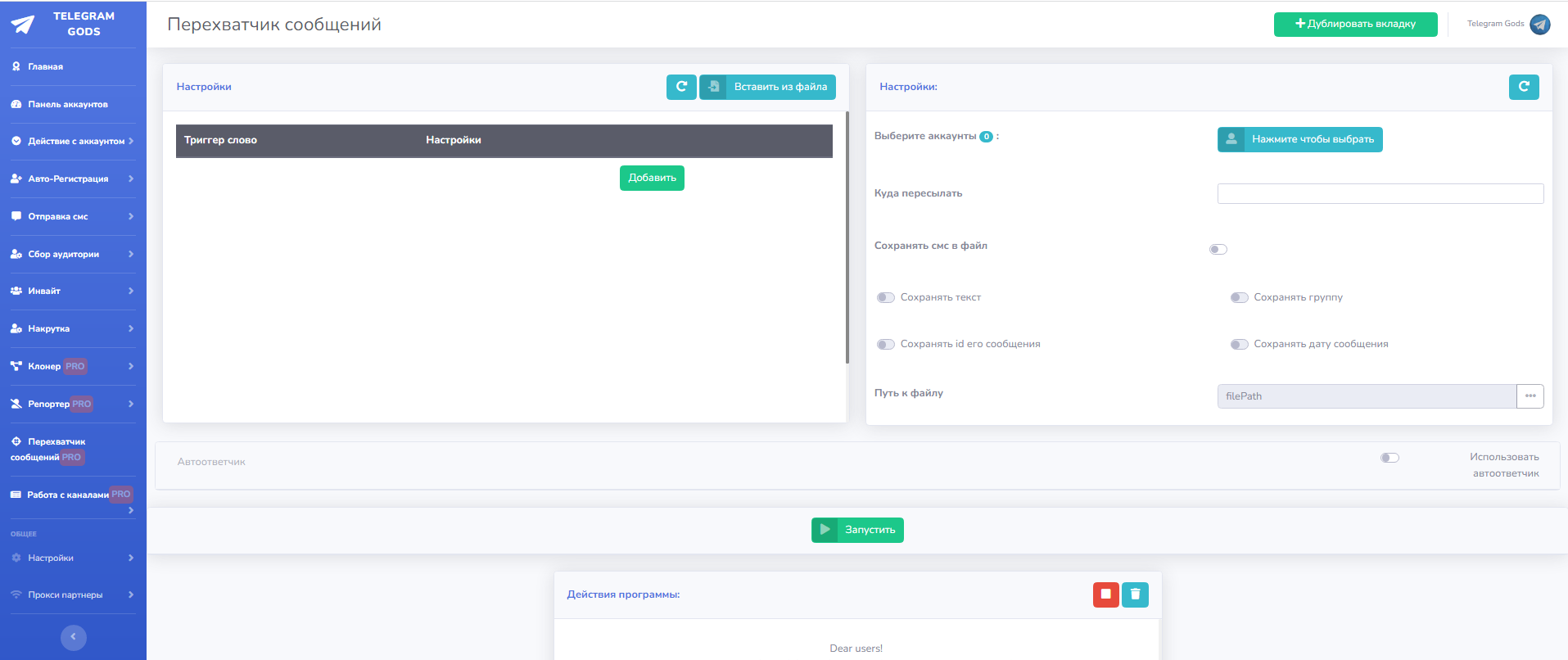
Task: Click the Автоответчик section label
Action: (x=211, y=462)
